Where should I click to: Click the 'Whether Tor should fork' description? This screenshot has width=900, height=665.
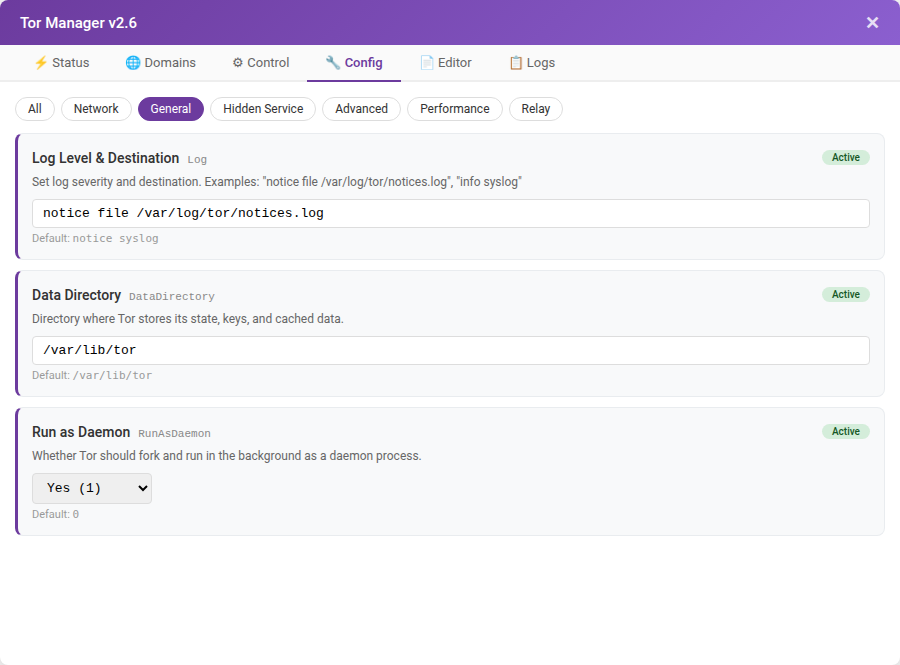click(227, 456)
